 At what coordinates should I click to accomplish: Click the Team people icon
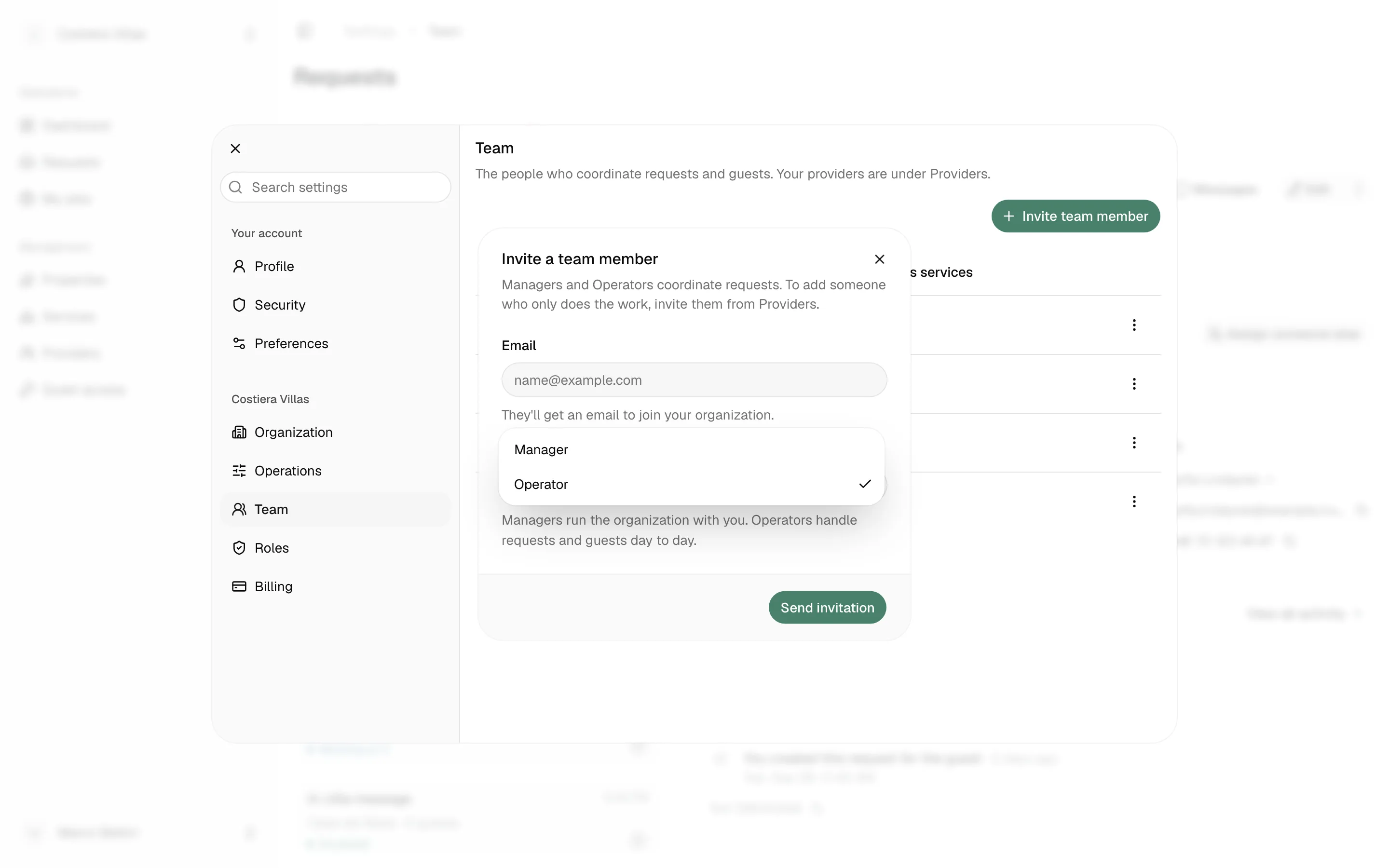[239, 509]
